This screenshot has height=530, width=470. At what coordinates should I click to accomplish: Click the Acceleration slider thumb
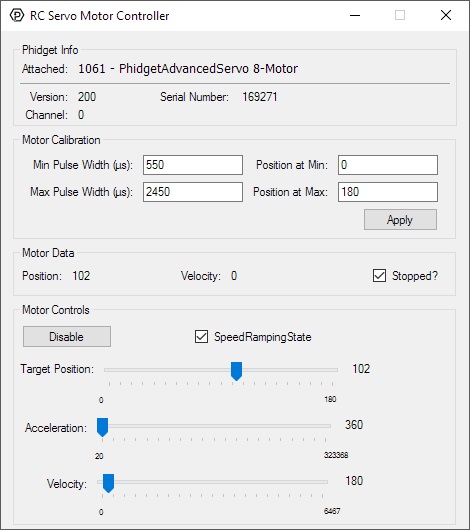(x=102, y=427)
